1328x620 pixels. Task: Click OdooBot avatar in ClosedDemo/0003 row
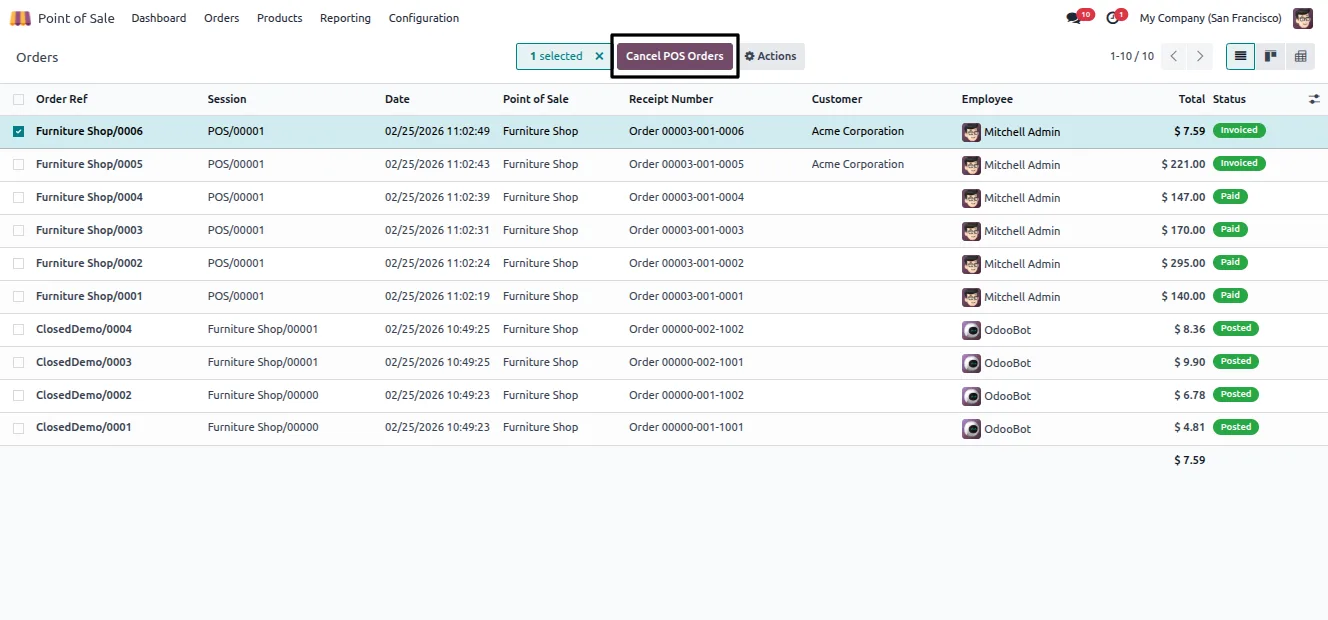(x=971, y=363)
